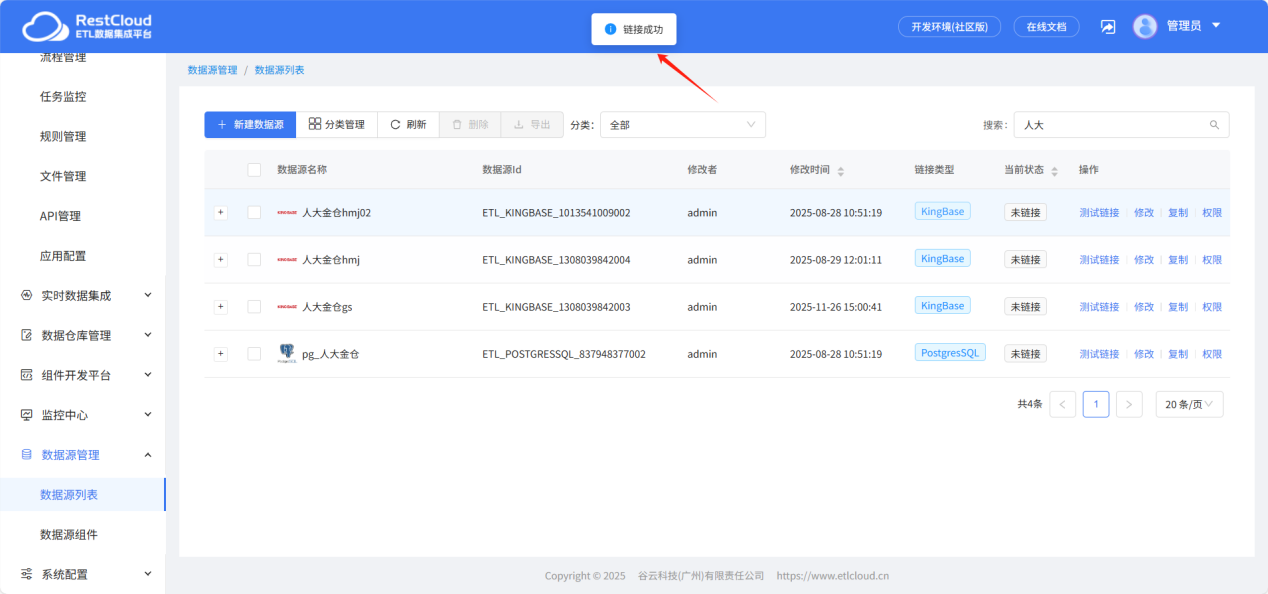This screenshot has width=1268, height=594.
Task: Click the 分类管理 grid icon button
Action: click(x=336, y=125)
